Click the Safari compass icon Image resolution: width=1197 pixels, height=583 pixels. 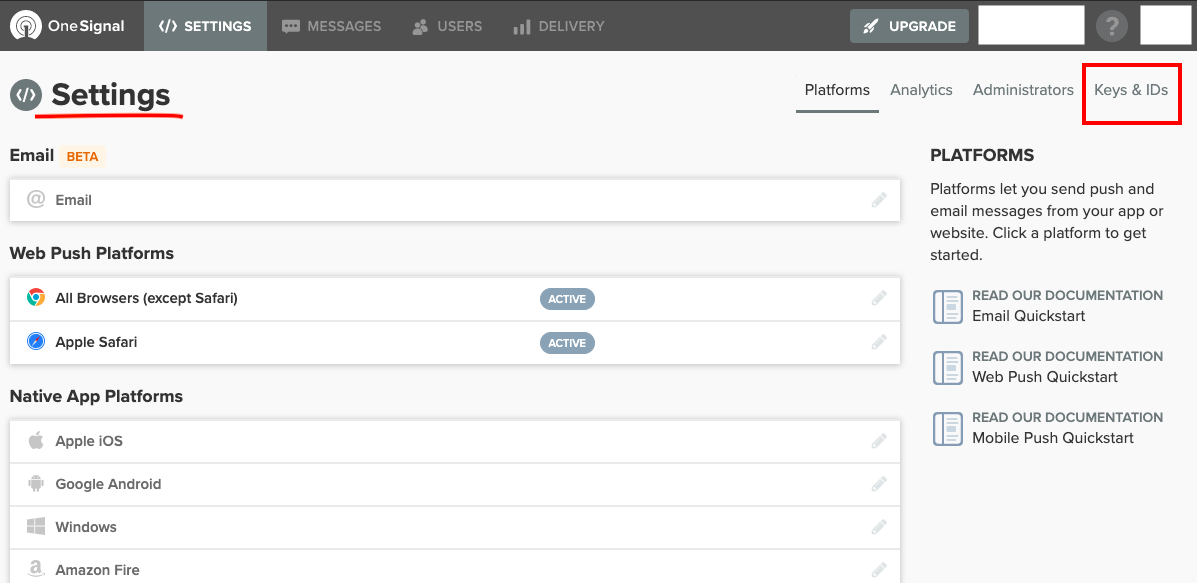tap(36, 341)
